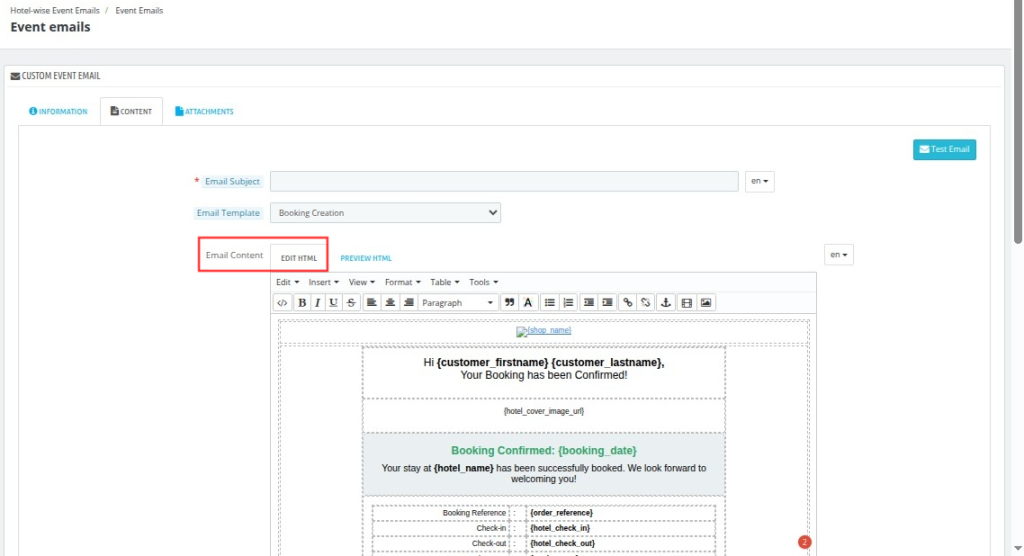Insert an image into the email
This screenshot has height=556, width=1024.
(705, 302)
